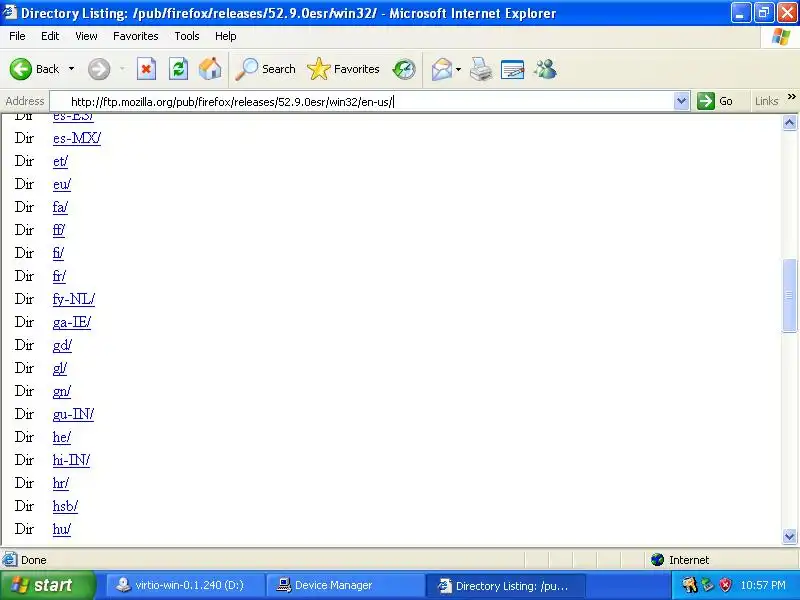
Task: Expand the Links toolbar chevron
Action: click(791, 97)
